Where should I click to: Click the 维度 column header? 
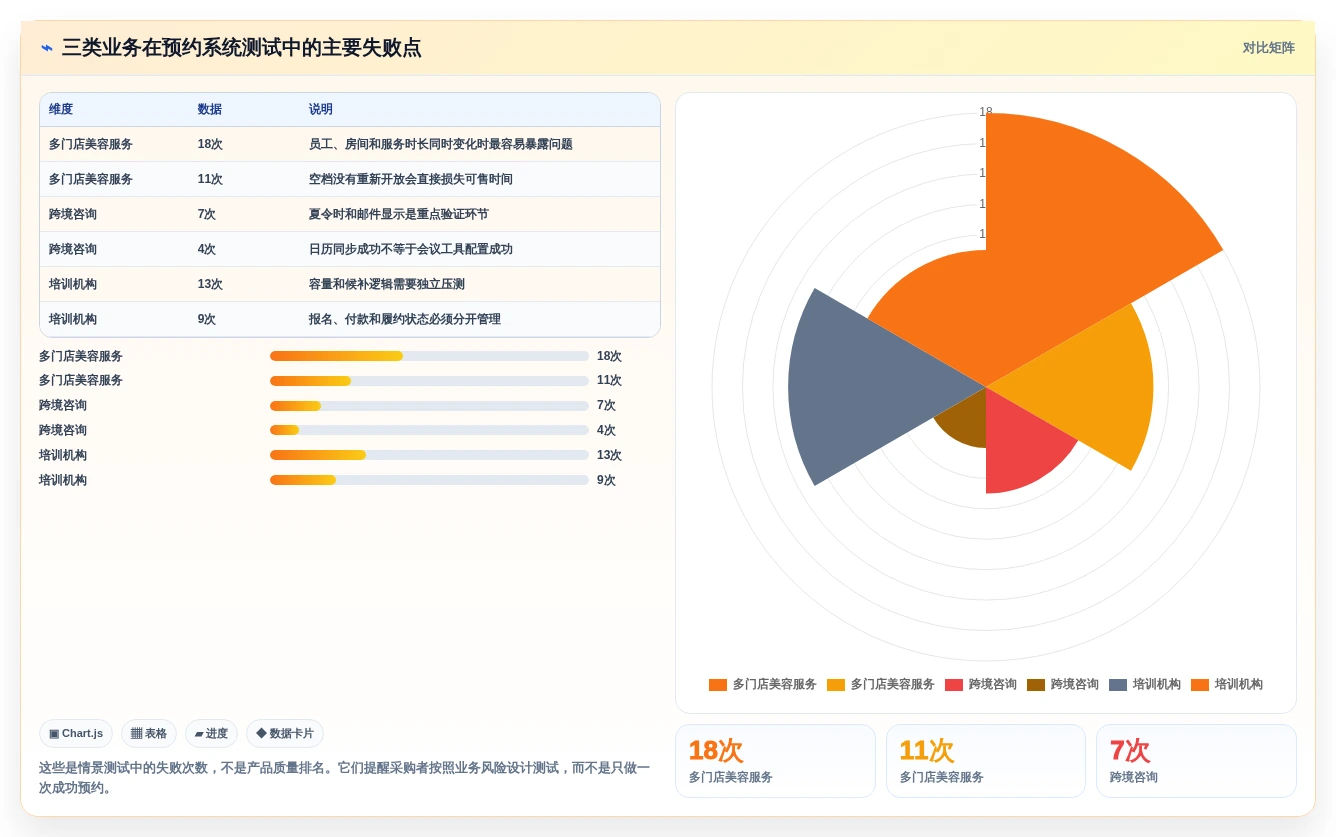click(x=61, y=109)
